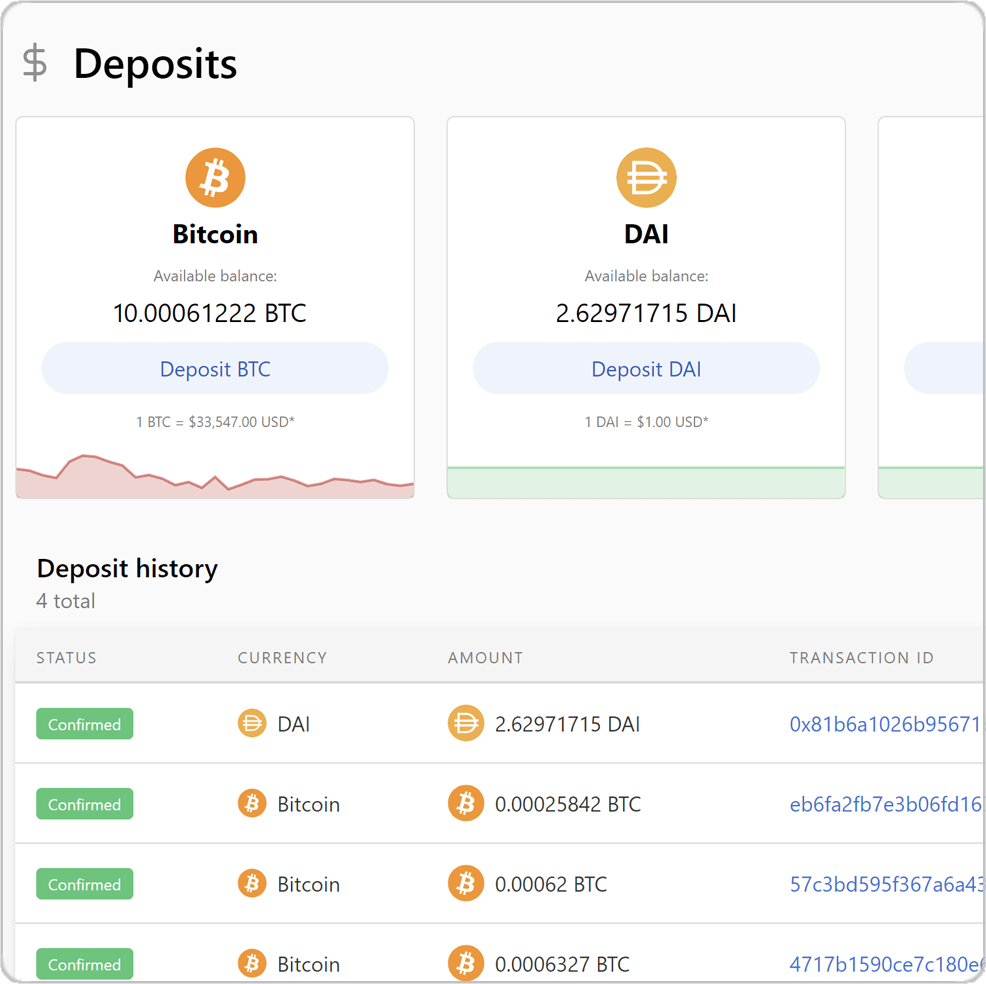
Task: Click the Bitcoin icon next to 0.0006327 BTC
Action: coord(465,963)
